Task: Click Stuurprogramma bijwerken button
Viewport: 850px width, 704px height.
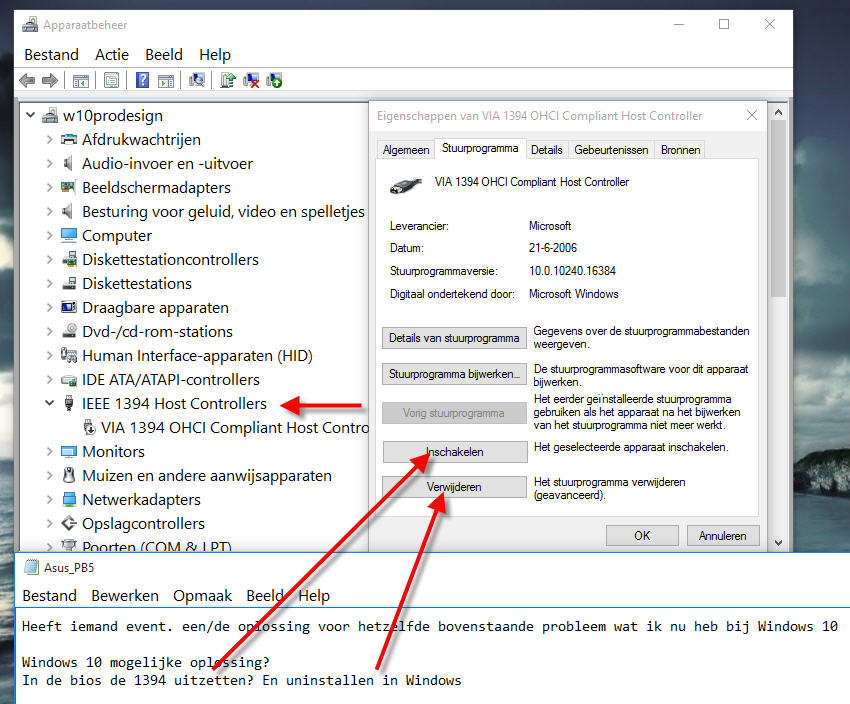Action: tap(454, 374)
